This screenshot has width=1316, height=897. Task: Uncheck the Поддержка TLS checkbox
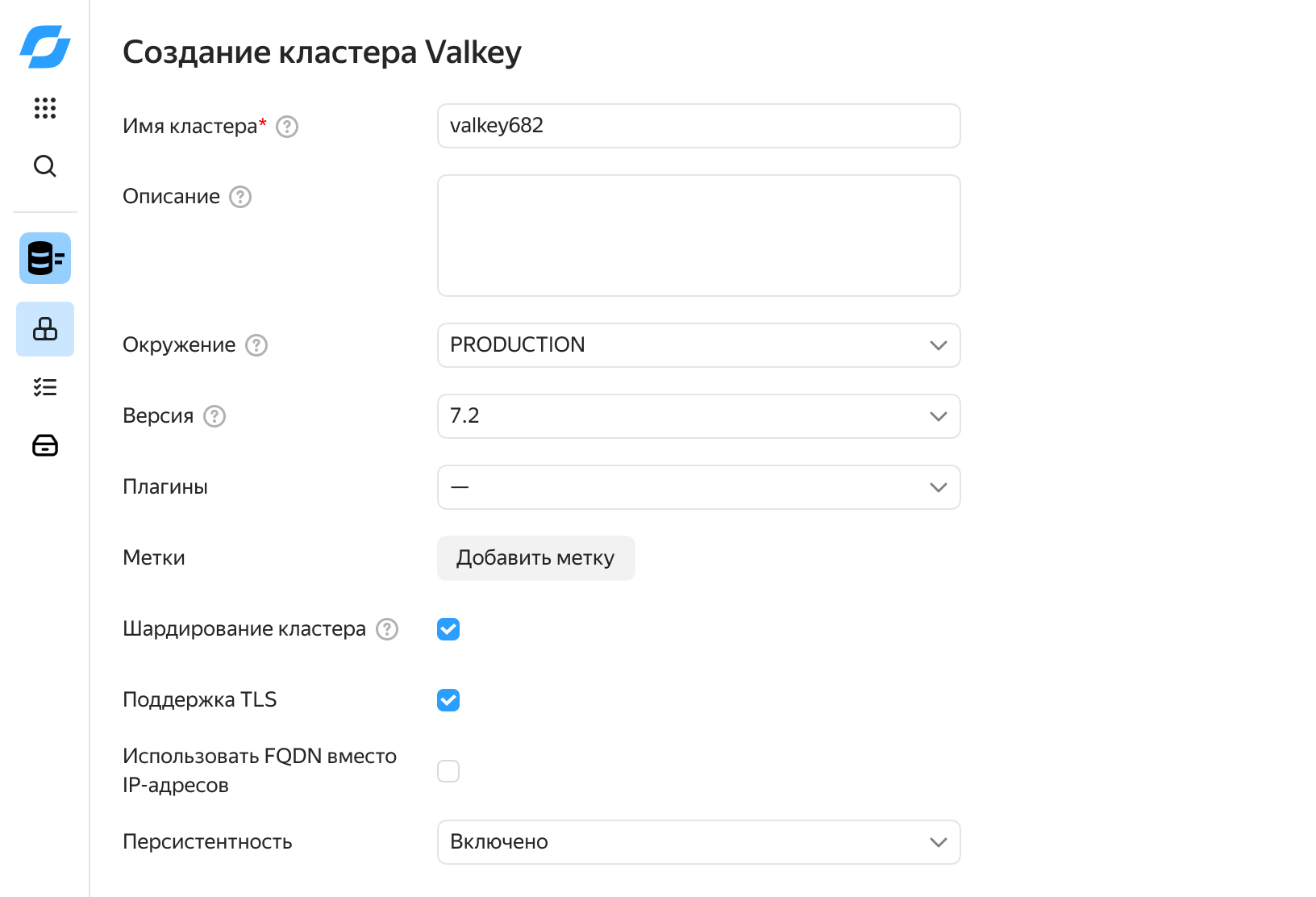click(448, 700)
